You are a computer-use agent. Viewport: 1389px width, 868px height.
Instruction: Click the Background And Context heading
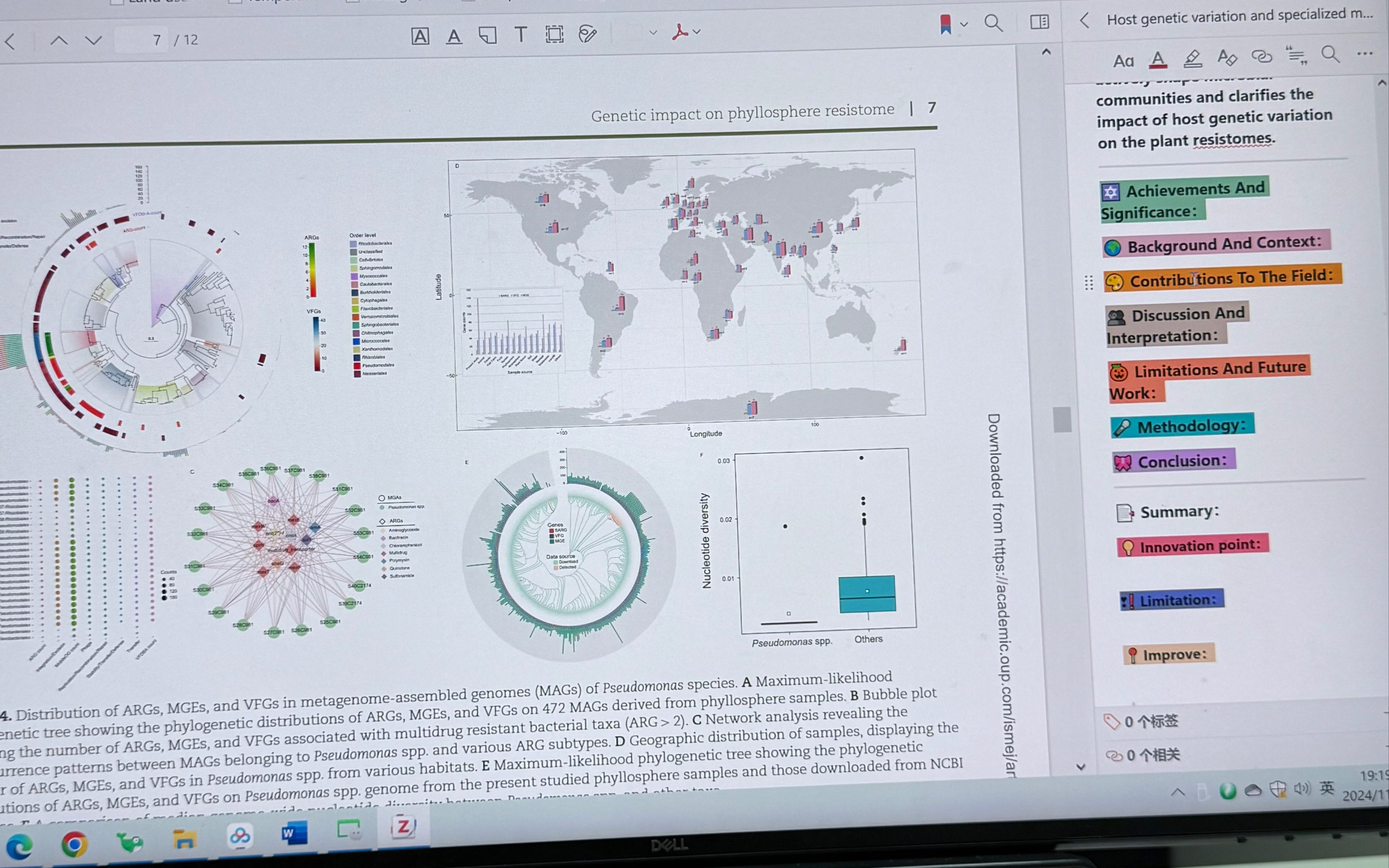[1216, 244]
